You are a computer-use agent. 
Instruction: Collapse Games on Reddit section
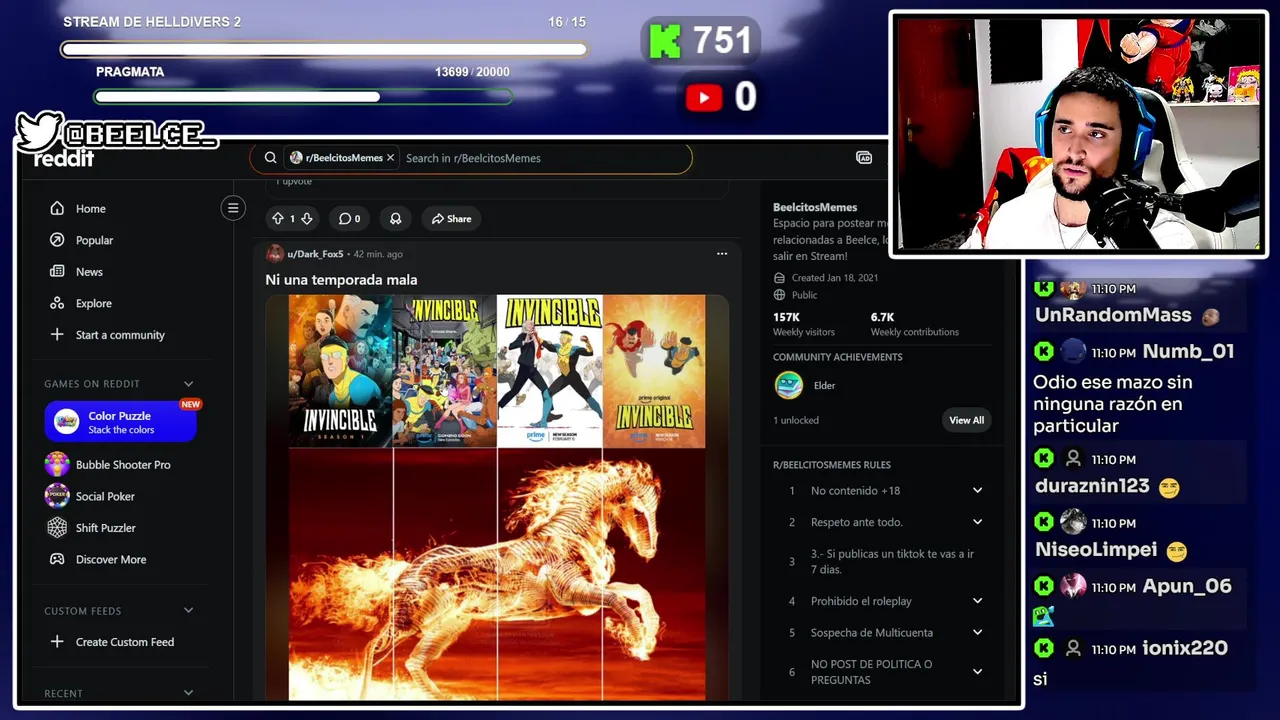(188, 384)
